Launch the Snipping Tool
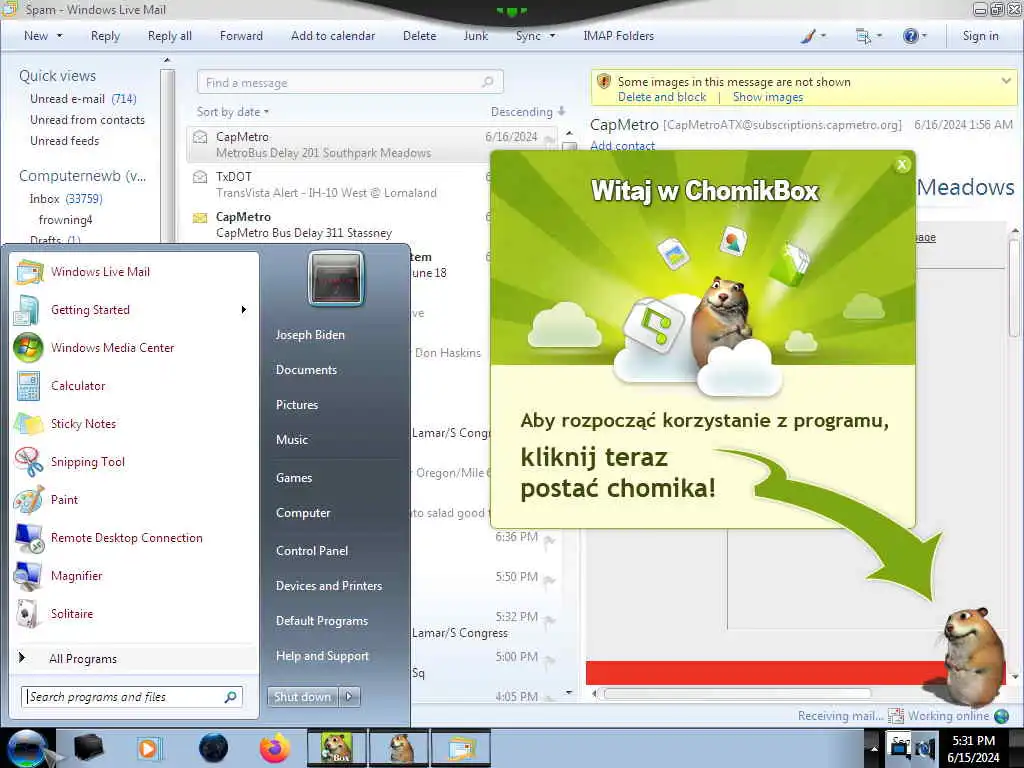This screenshot has height=768, width=1024. (x=88, y=461)
